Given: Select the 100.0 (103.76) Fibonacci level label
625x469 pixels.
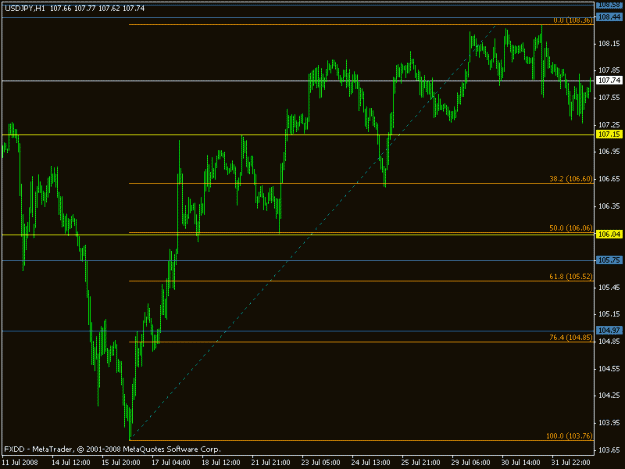Looking at the screenshot, I should pos(569,436).
